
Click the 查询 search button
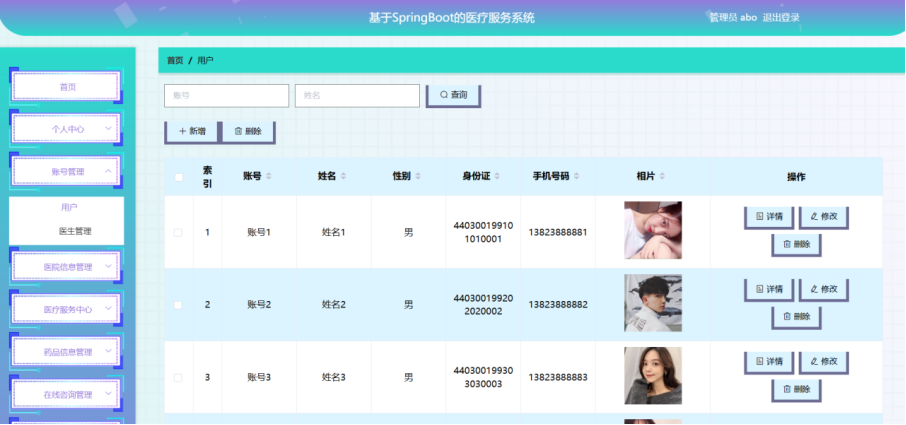click(454, 96)
